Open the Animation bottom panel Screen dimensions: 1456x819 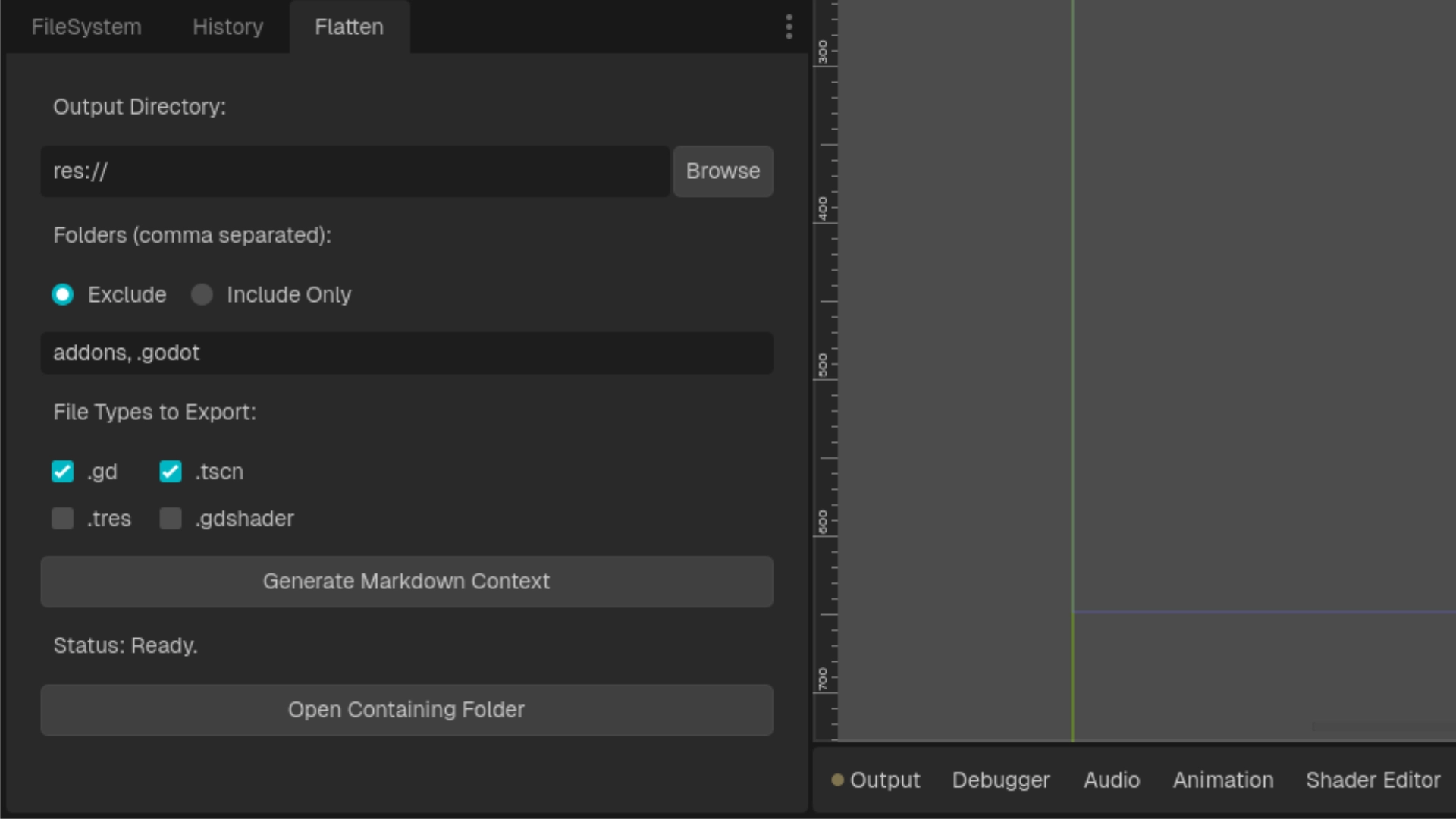[x=1222, y=780]
